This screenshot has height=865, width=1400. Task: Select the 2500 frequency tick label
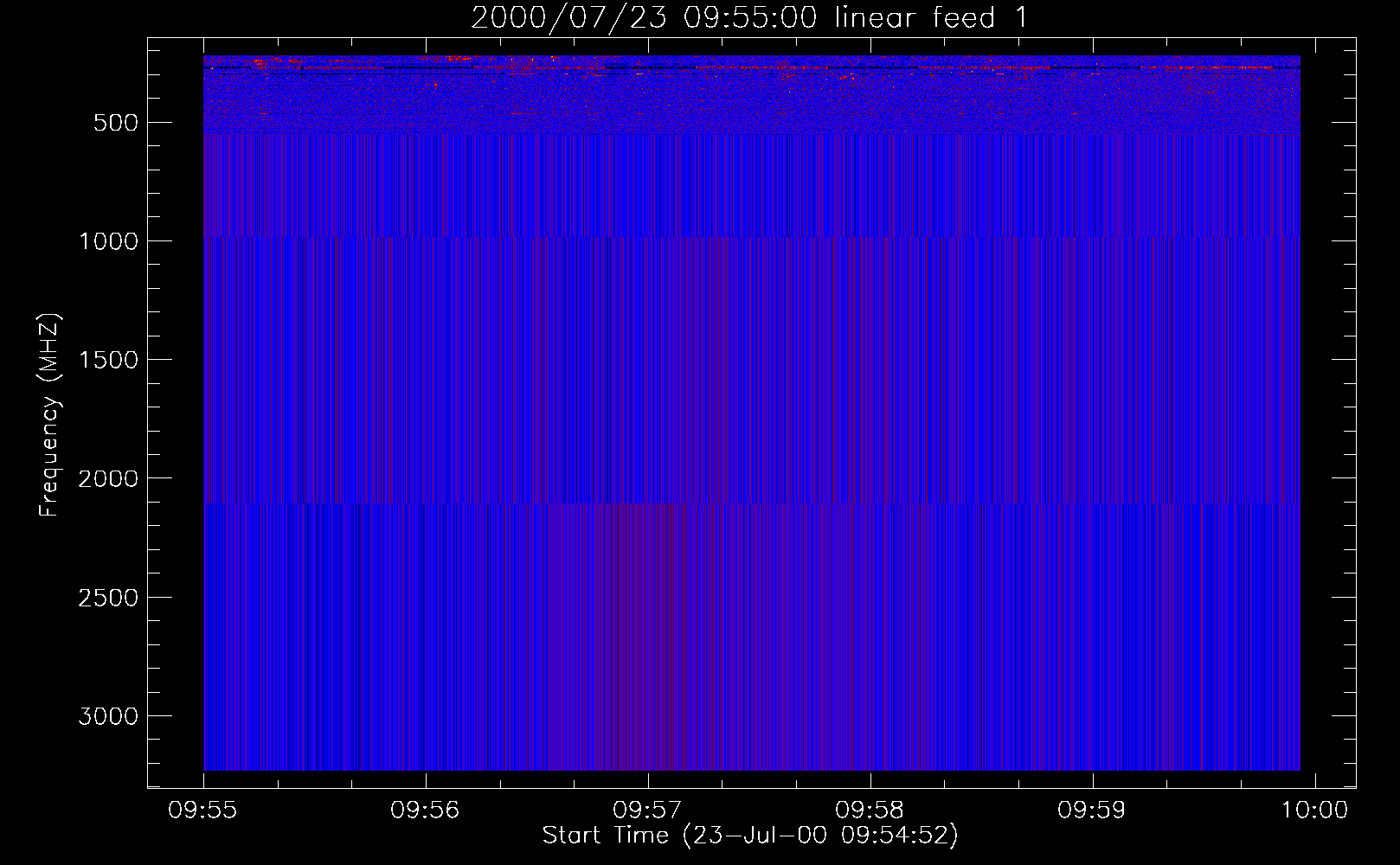(109, 598)
